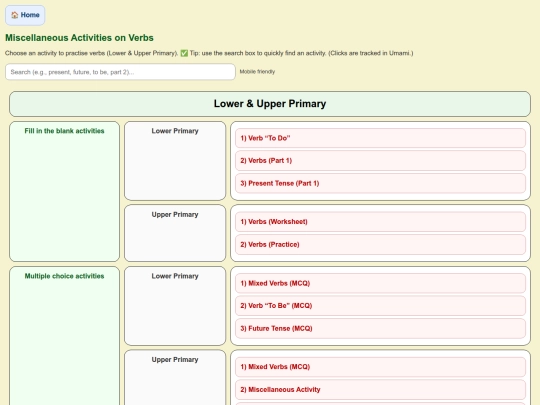
Task: Click the Home button
Action: 25,15
